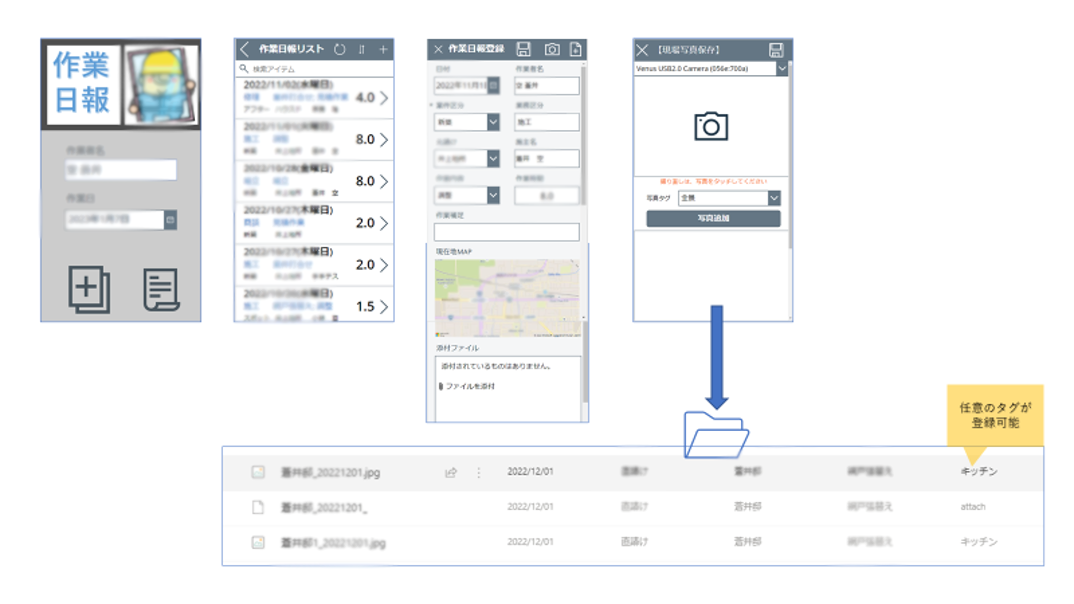Expand the 作業内容 dropdown

[x=493, y=195]
